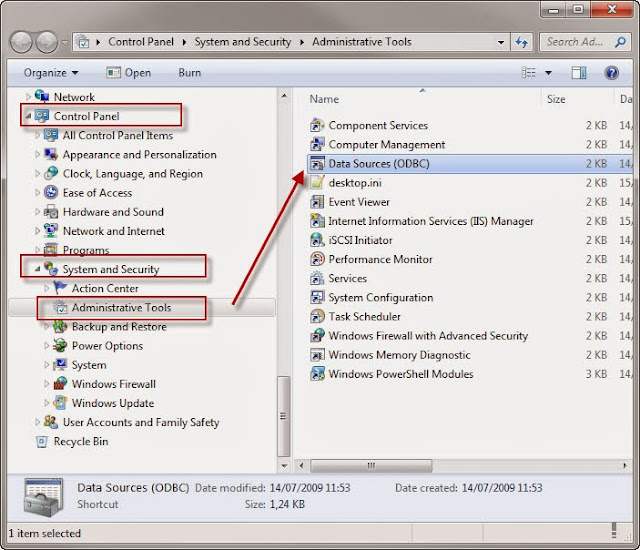Select the IIS Manager shortcut icon
Image resolution: width=640 pixels, height=550 pixels.
click(317, 221)
